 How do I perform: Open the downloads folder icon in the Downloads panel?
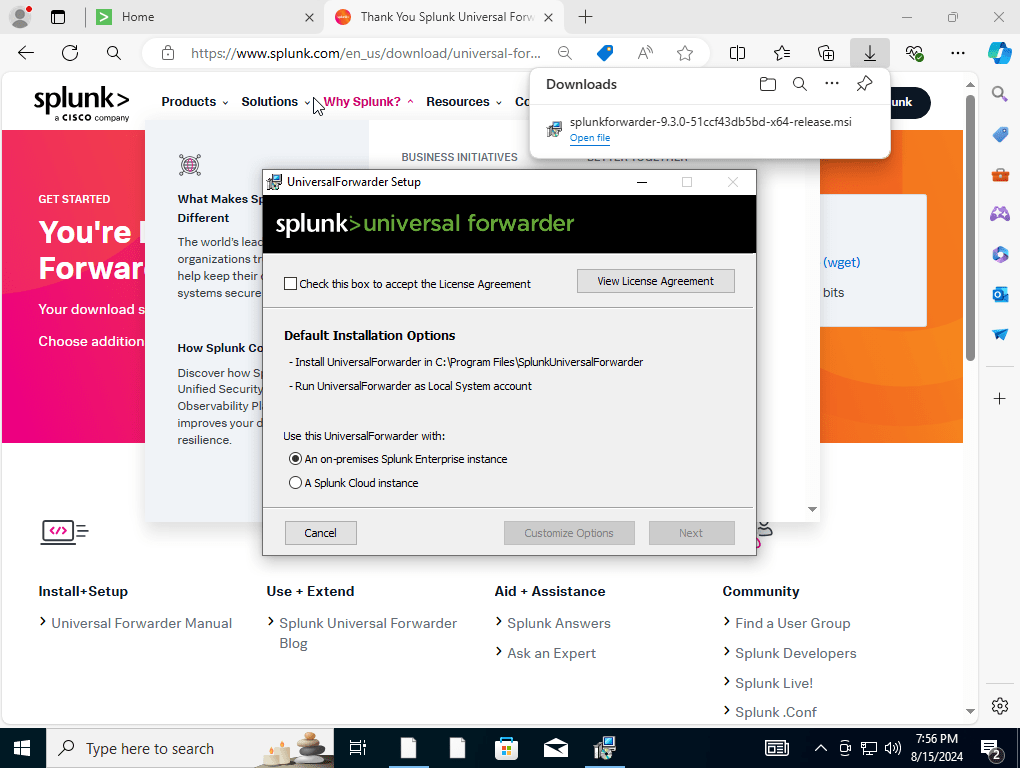tap(768, 84)
